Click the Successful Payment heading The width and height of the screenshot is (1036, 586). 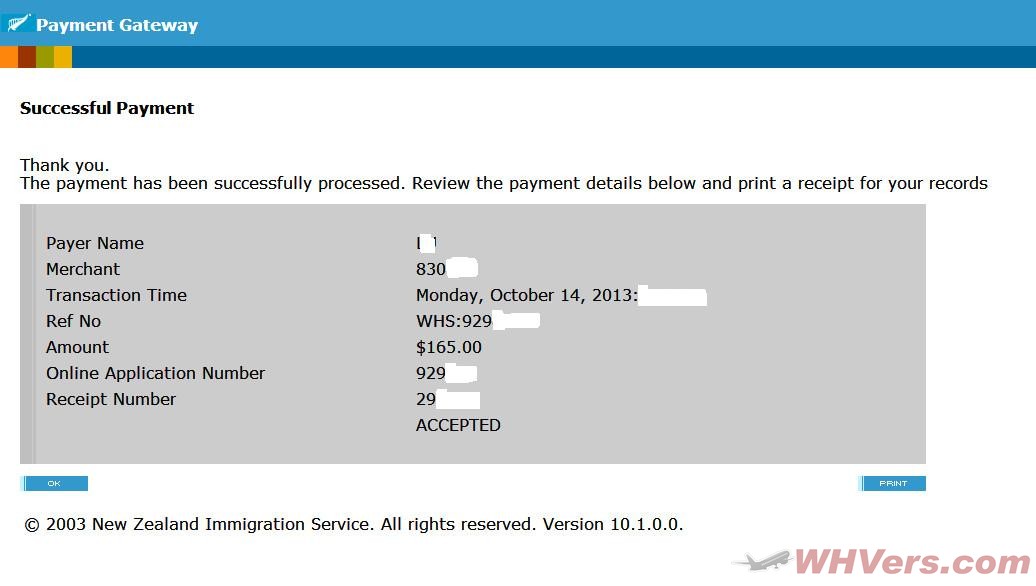coord(107,108)
